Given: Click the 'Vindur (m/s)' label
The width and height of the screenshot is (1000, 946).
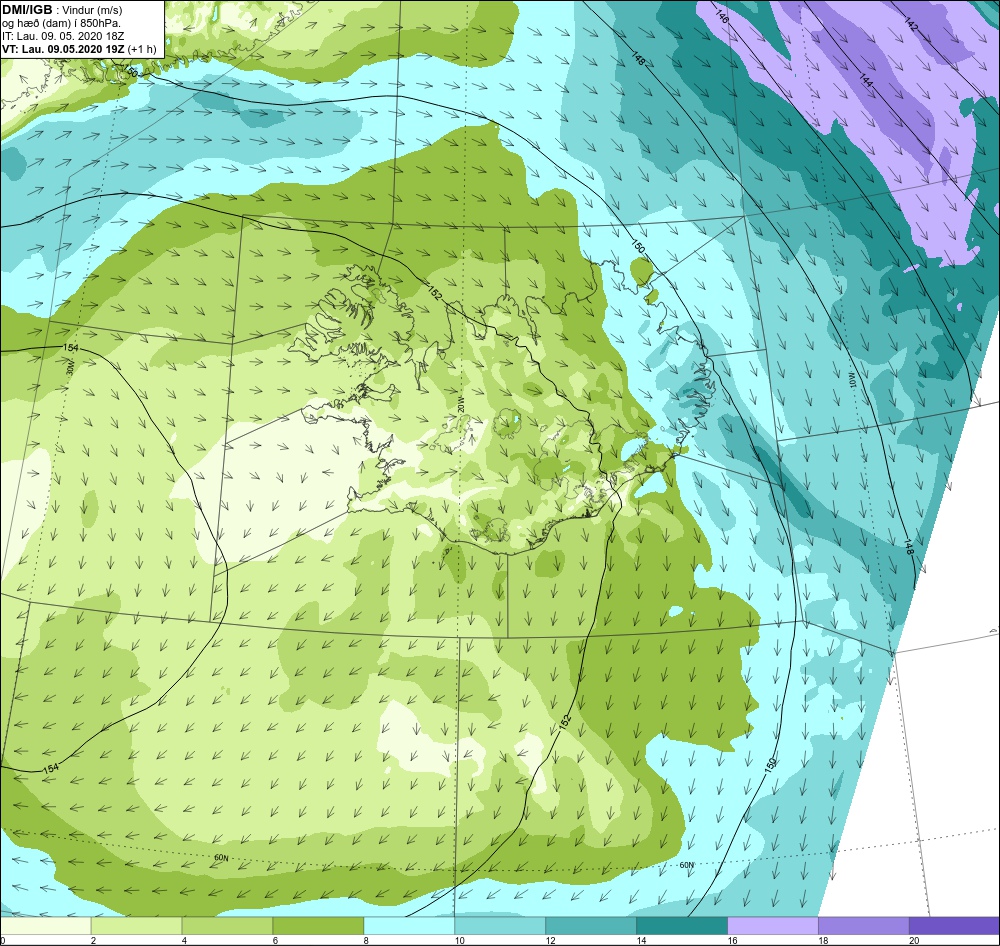Looking at the screenshot, I should [x=94, y=10].
